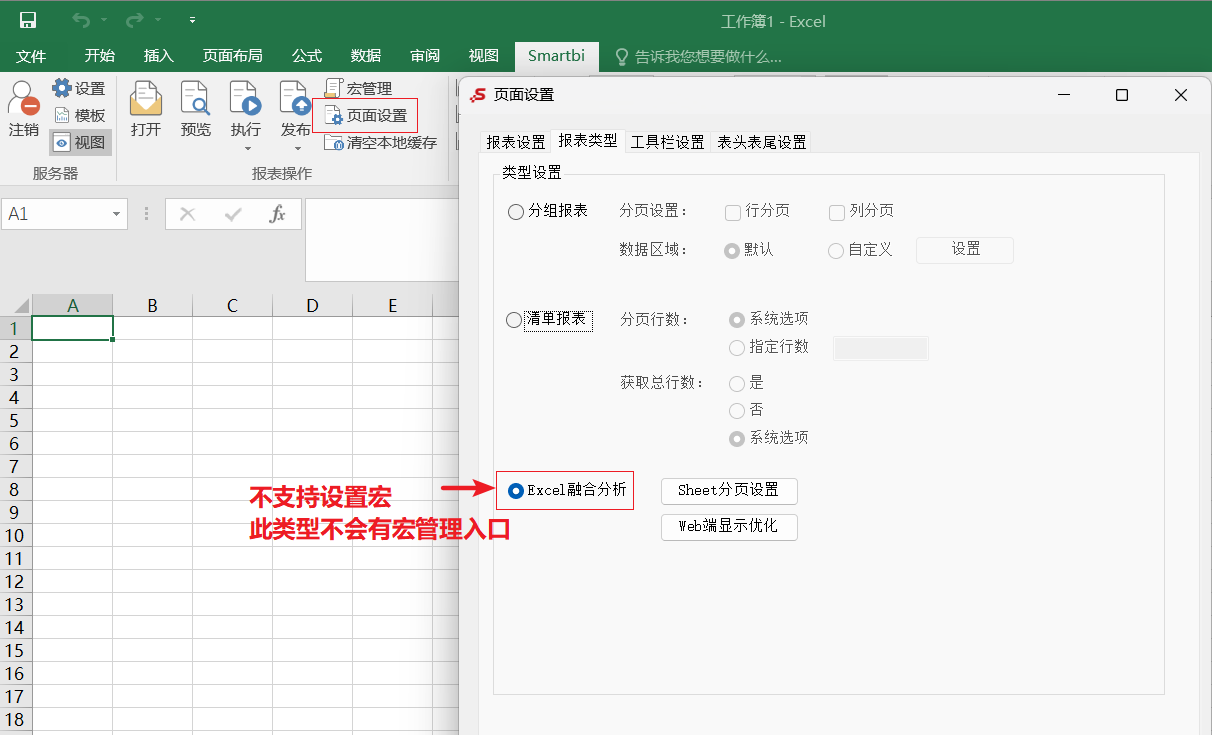Click the 指定行数 number input field
The width and height of the screenshot is (1212, 735).
pos(881,348)
